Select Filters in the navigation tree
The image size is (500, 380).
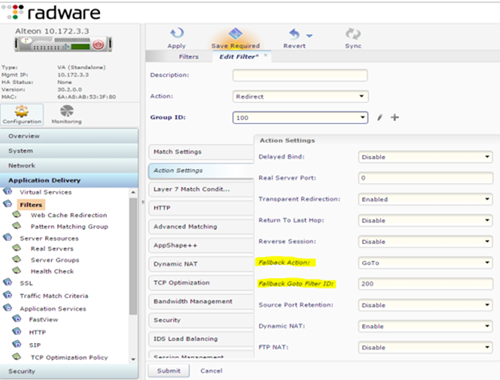click(x=31, y=204)
